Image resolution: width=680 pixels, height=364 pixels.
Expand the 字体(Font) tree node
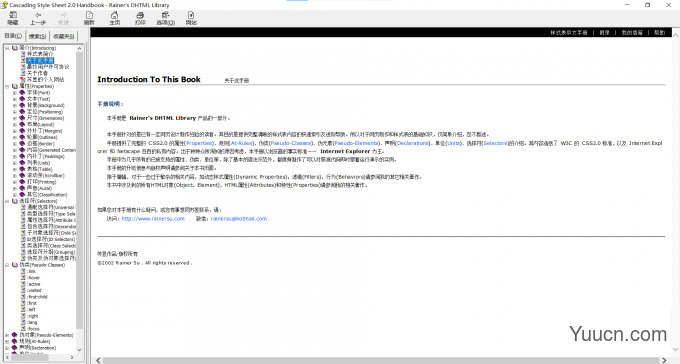(x=15, y=92)
